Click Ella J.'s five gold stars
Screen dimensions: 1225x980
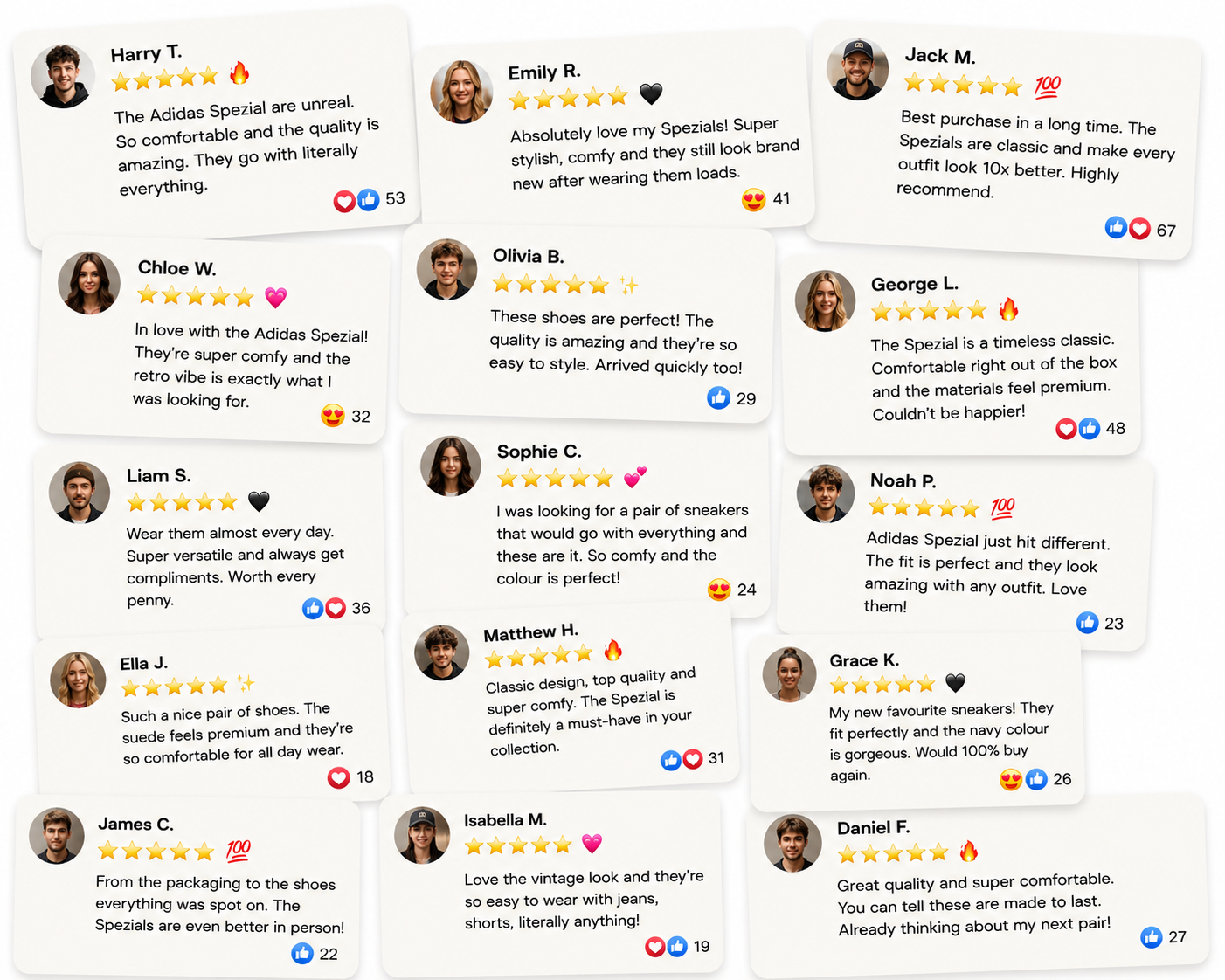click(x=174, y=687)
